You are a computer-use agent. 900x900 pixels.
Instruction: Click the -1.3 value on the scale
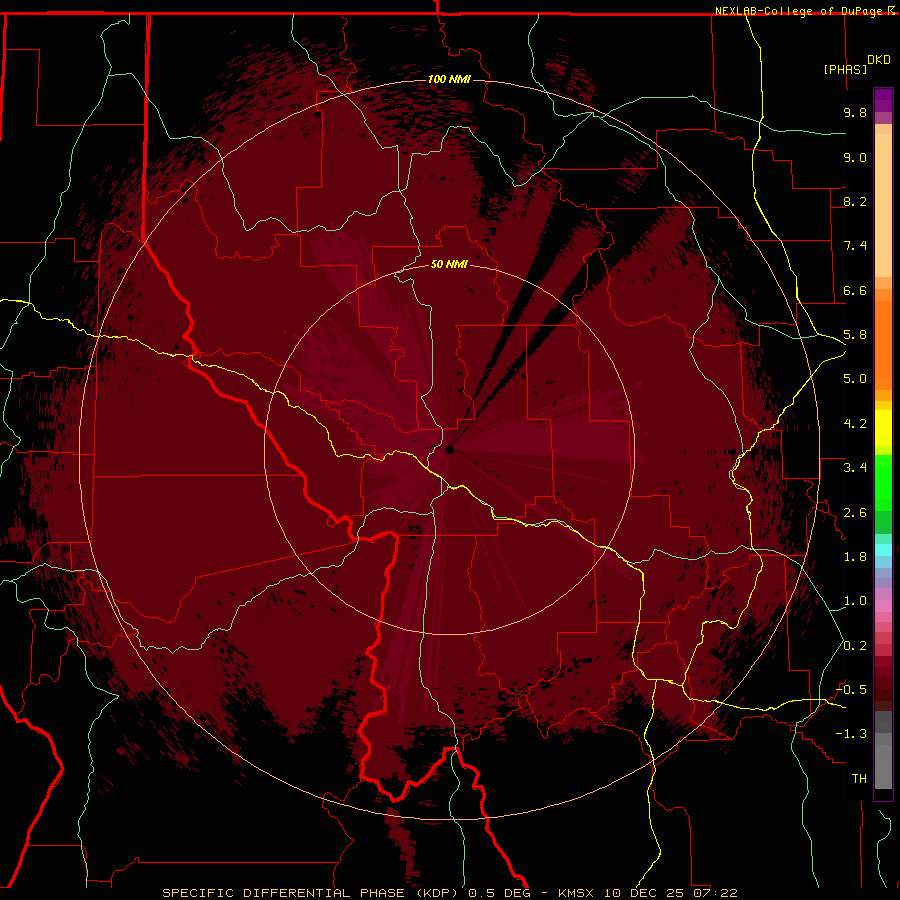[x=851, y=734]
